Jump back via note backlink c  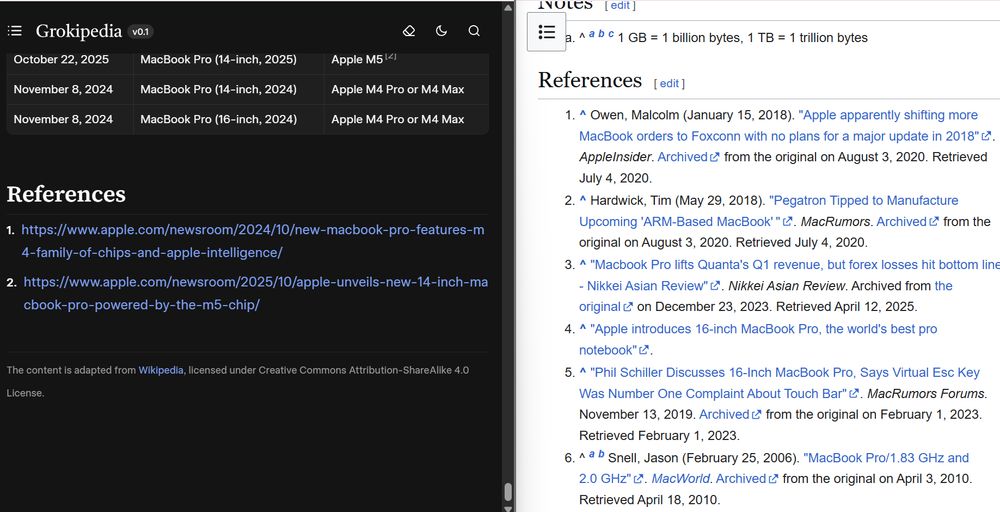(x=611, y=34)
